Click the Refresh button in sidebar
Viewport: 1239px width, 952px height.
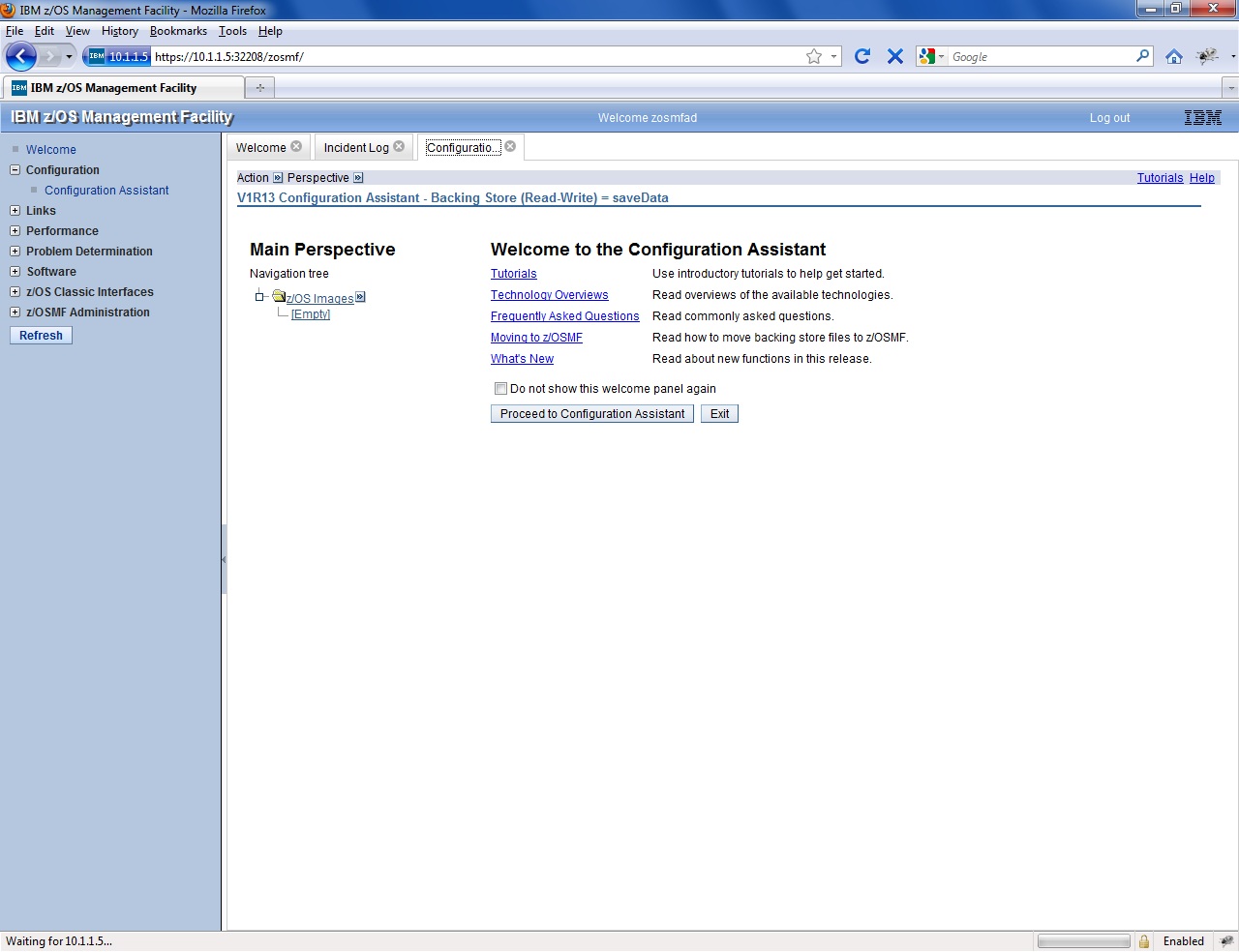41,336
